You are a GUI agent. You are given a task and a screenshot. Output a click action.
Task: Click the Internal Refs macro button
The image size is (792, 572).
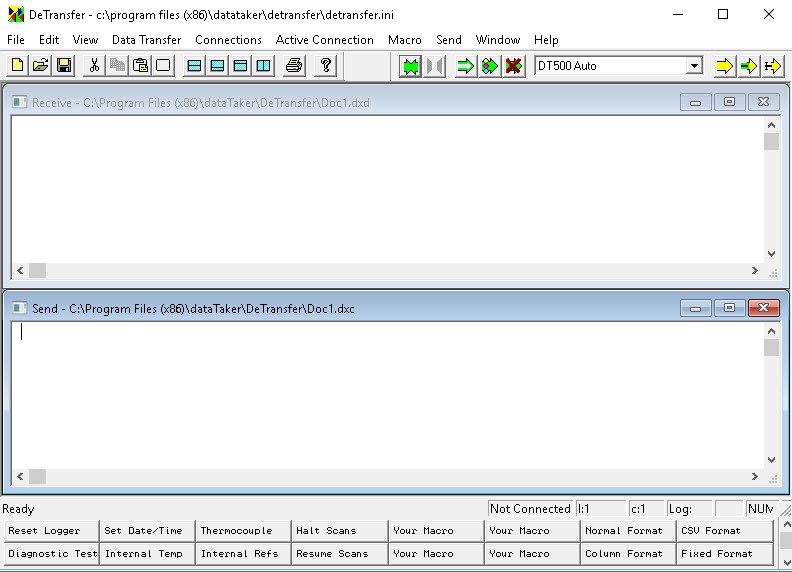click(243, 554)
